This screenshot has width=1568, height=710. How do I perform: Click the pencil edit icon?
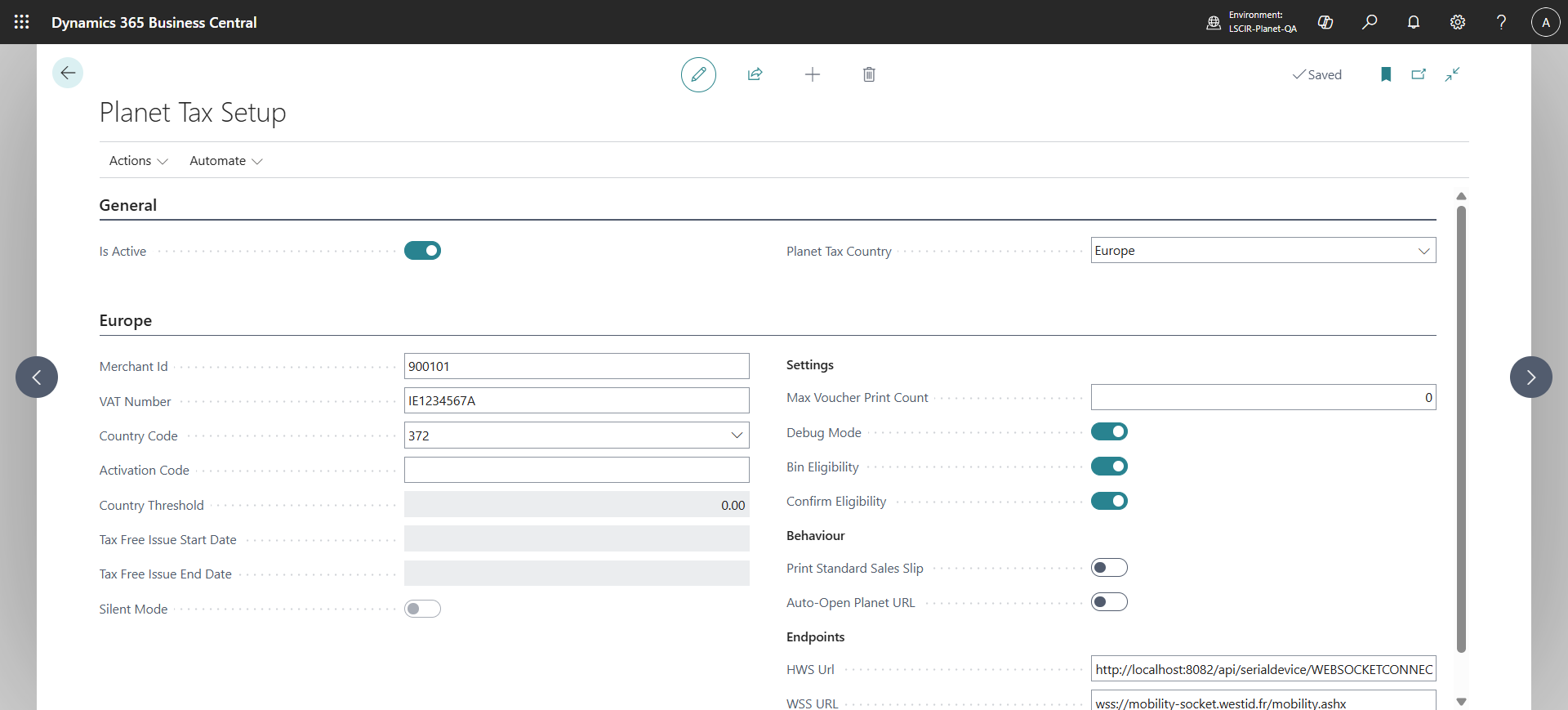click(x=698, y=74)
